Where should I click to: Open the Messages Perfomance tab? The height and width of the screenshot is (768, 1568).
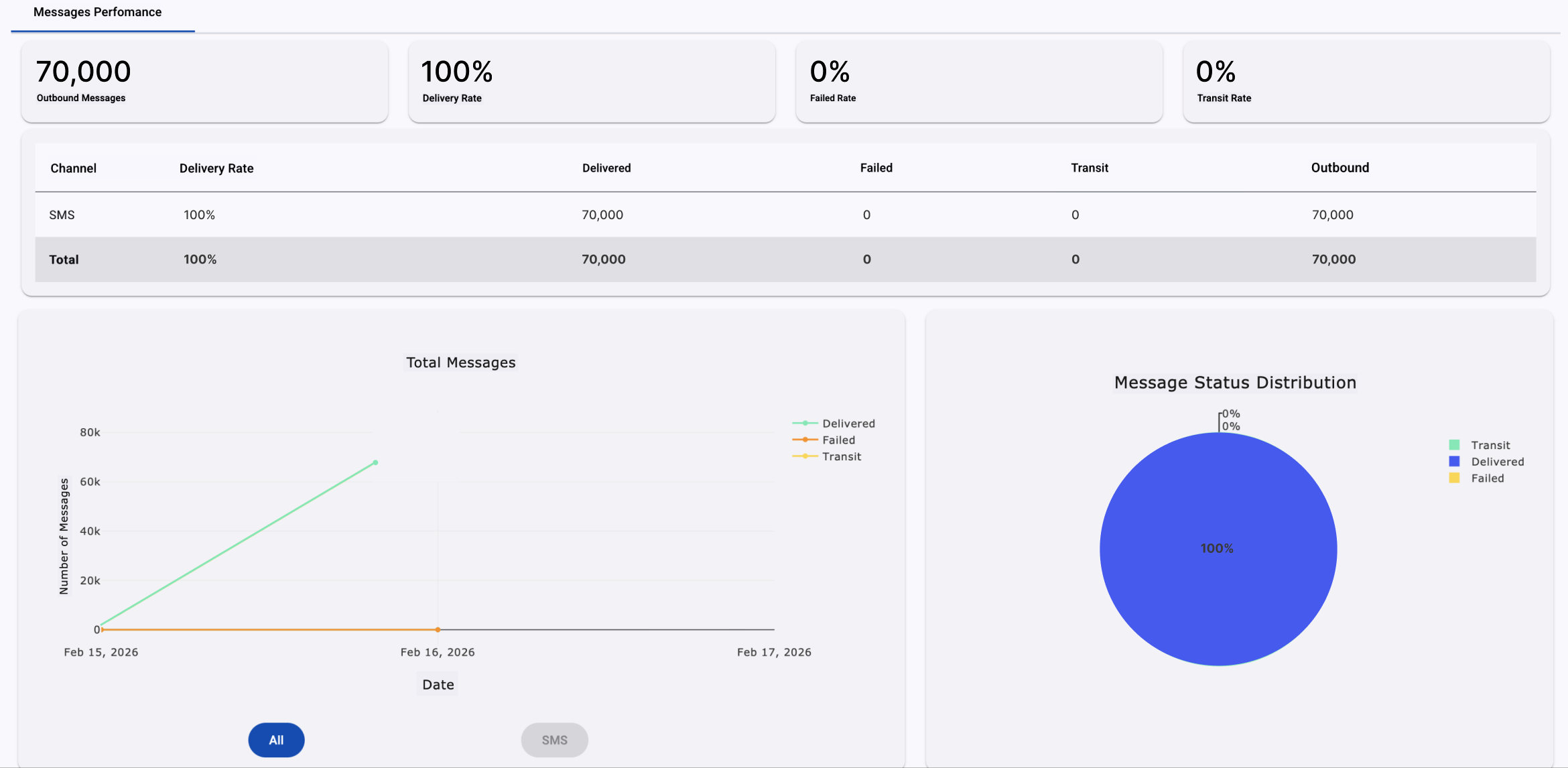[x=98, y=13]
